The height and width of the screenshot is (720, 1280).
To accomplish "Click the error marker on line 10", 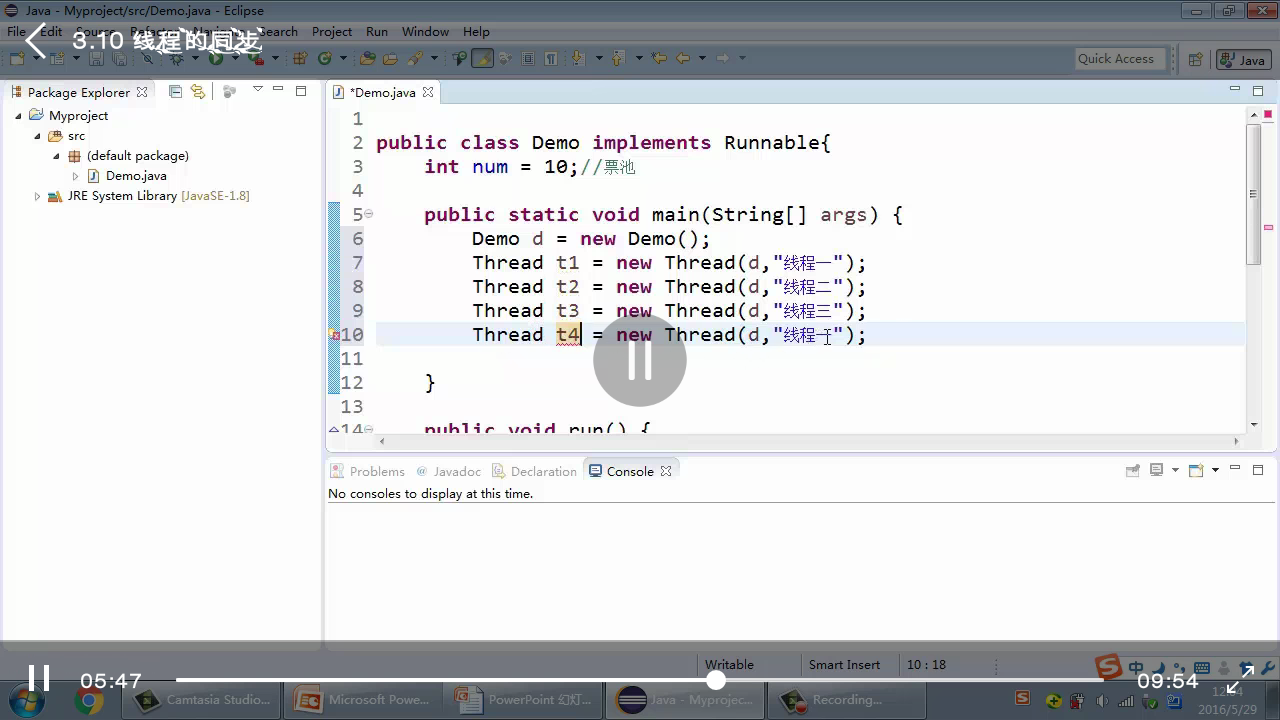I will coord(335,336).
